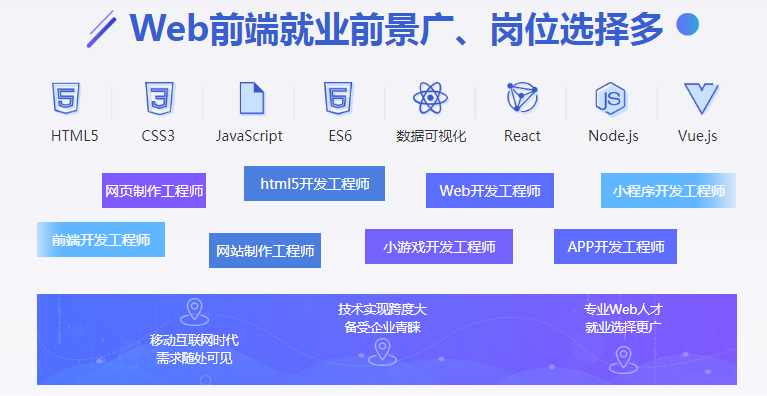767x396 pixels.
Task: Click the blue circle beside the headline
Action: (x=688, y=24)
